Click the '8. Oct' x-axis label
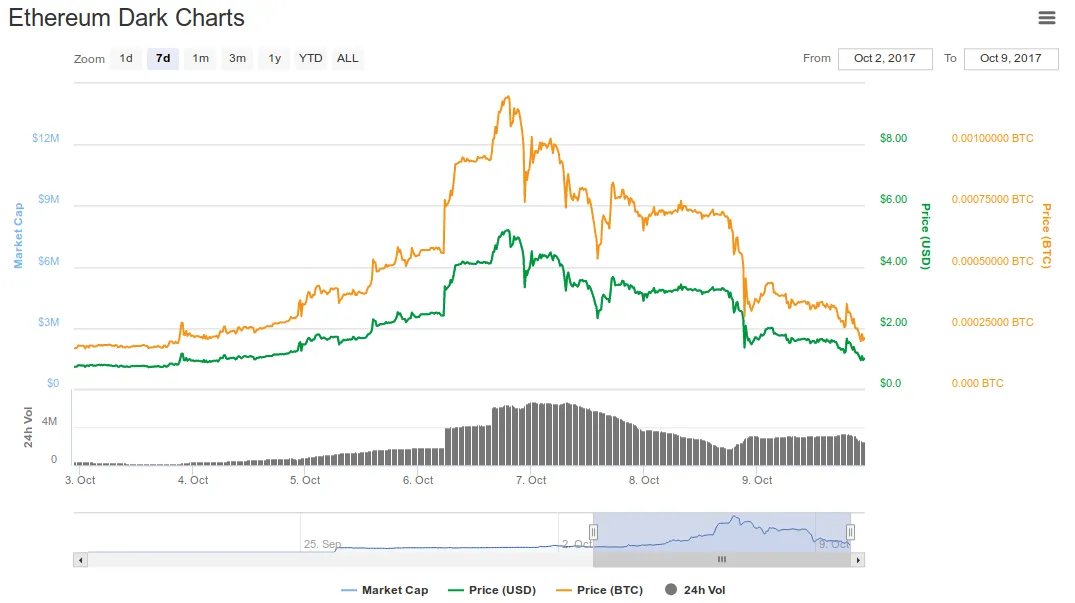1075x603 pixels. [x=644, y=480]
